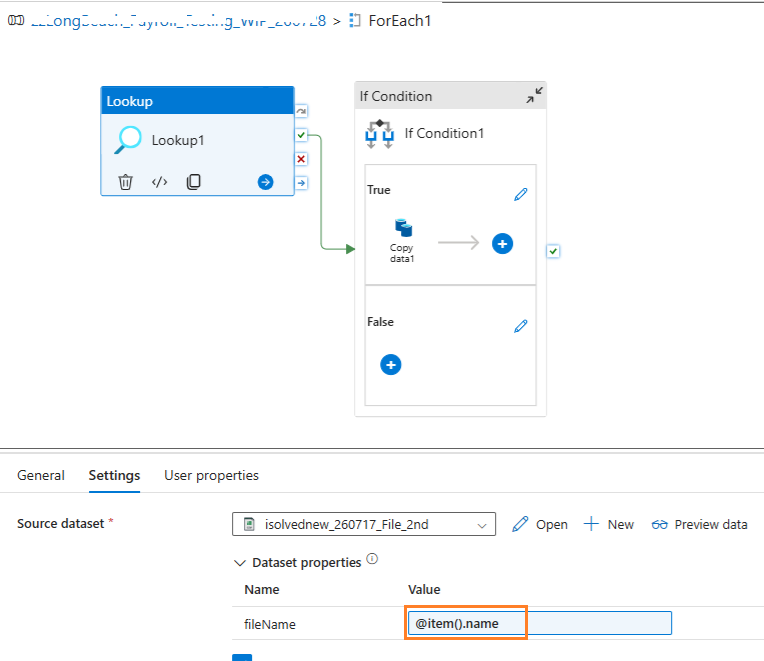Screen dimensions: 764x661
Task: Add activity in the False branch
Action: click(x=391, y=365)
